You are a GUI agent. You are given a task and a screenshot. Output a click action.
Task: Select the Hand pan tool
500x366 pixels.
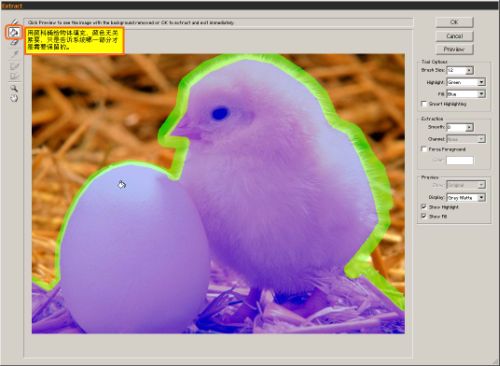(x=14, y=98)
